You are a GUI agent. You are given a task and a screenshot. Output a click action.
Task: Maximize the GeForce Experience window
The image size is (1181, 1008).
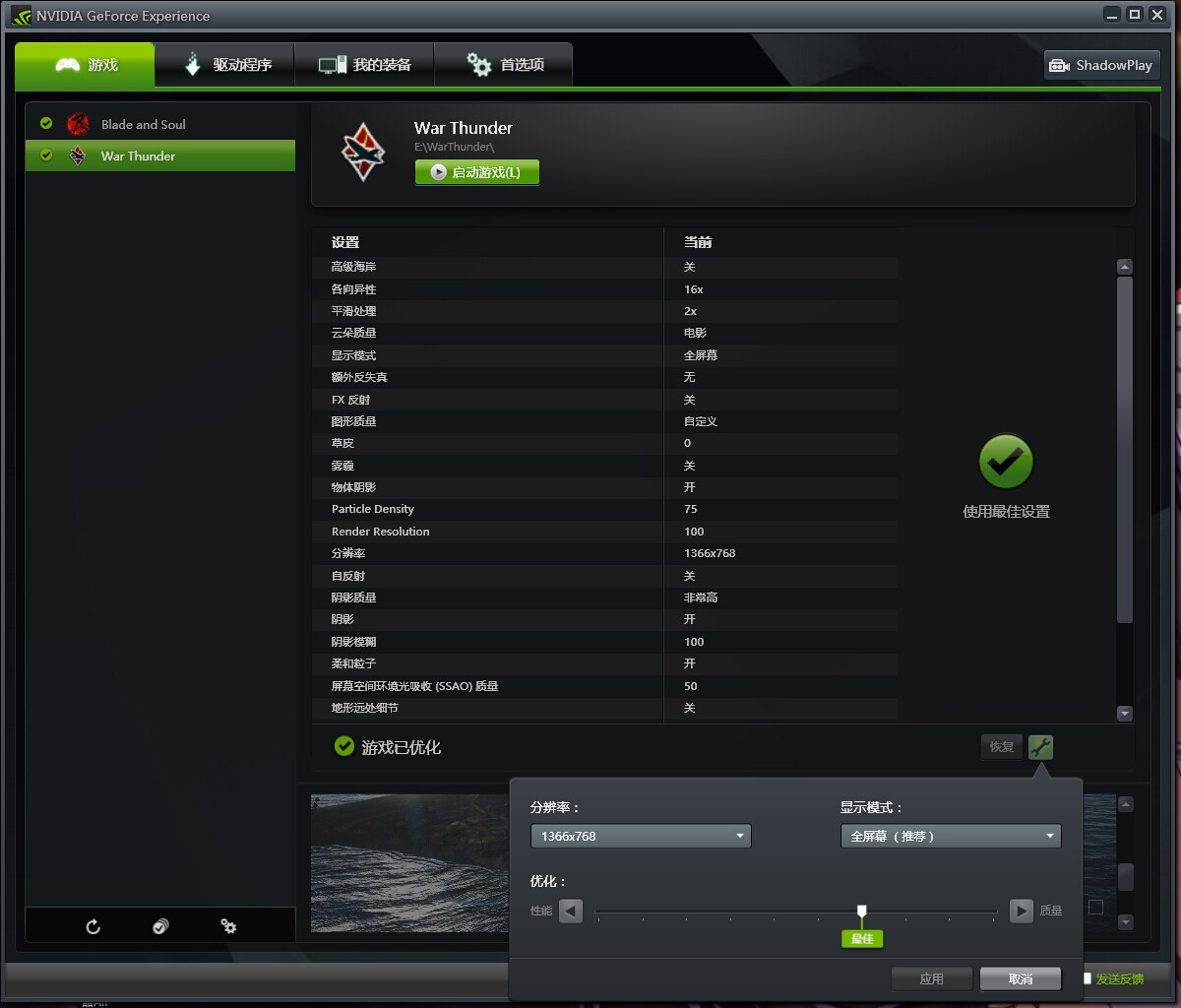[x=1135, y=14]
